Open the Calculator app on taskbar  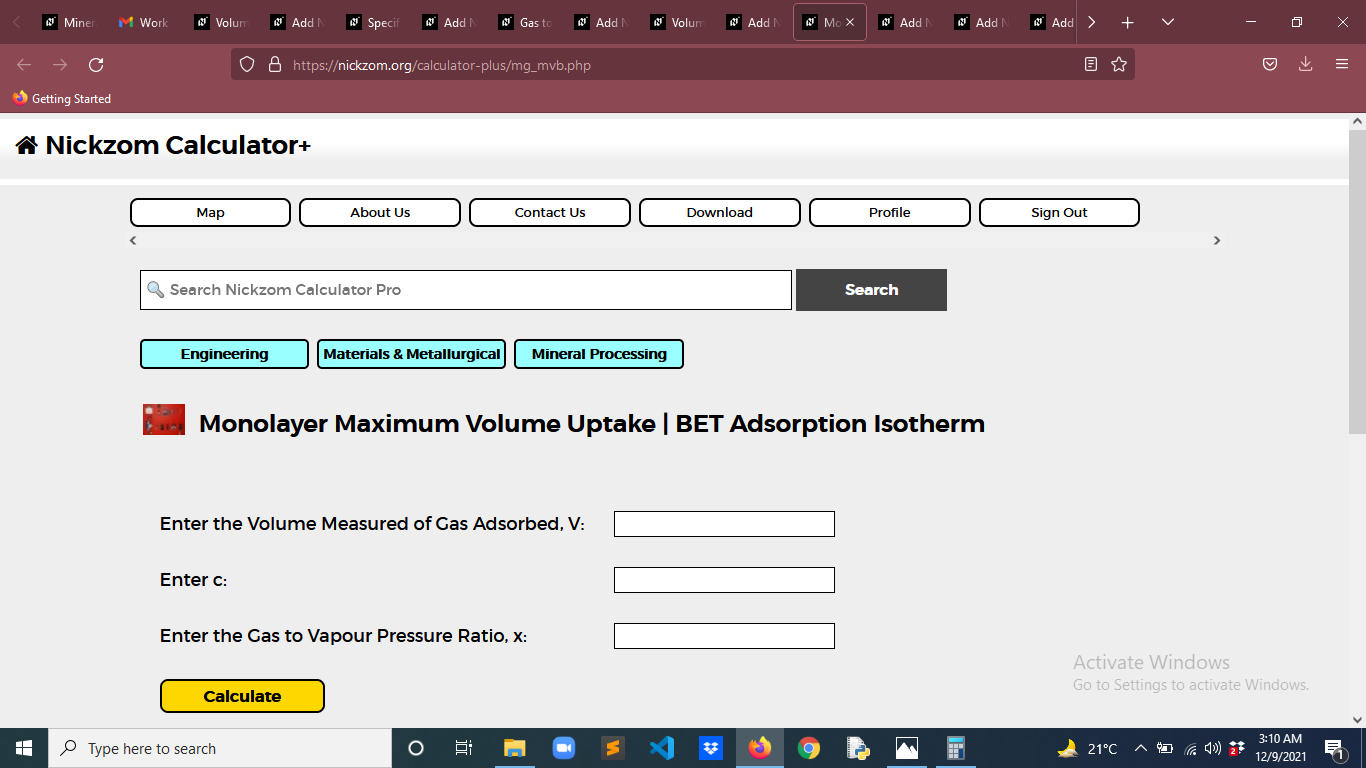click(x=955, y=748)
